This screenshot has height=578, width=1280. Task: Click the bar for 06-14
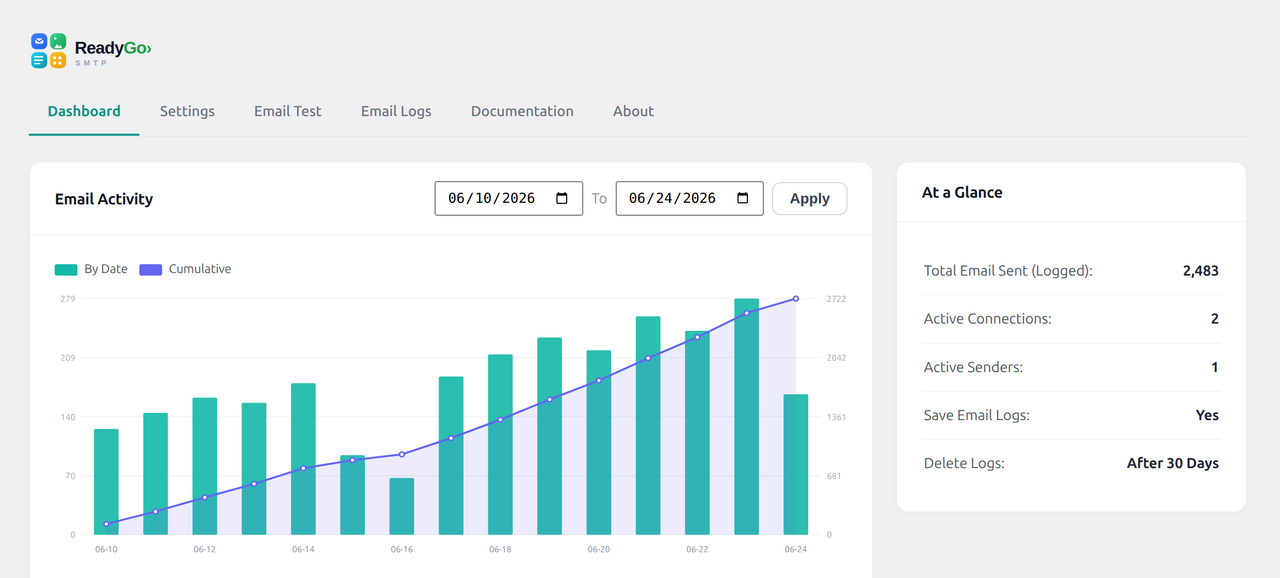303,459
